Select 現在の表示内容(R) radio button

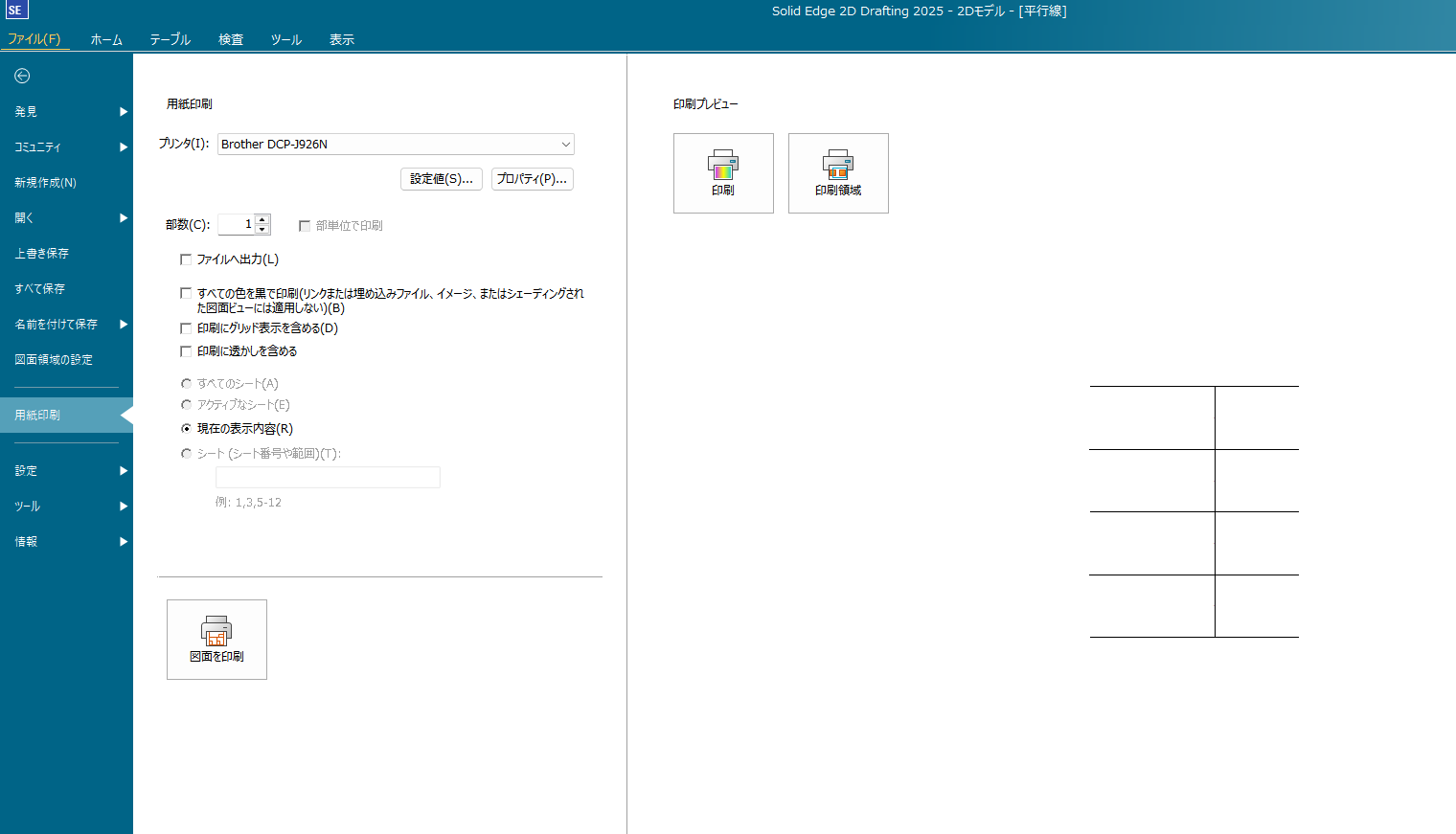click(186, 429)
